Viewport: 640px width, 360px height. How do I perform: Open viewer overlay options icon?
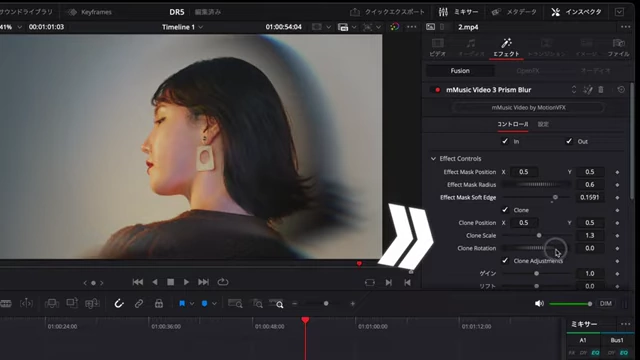pos(343,27)
